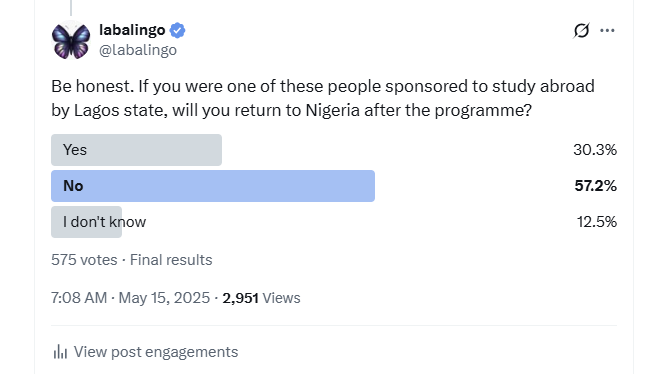Click the 575 votes count text
Image resolution: width=664 pixels, height=374 pixels.
(84, 260)
